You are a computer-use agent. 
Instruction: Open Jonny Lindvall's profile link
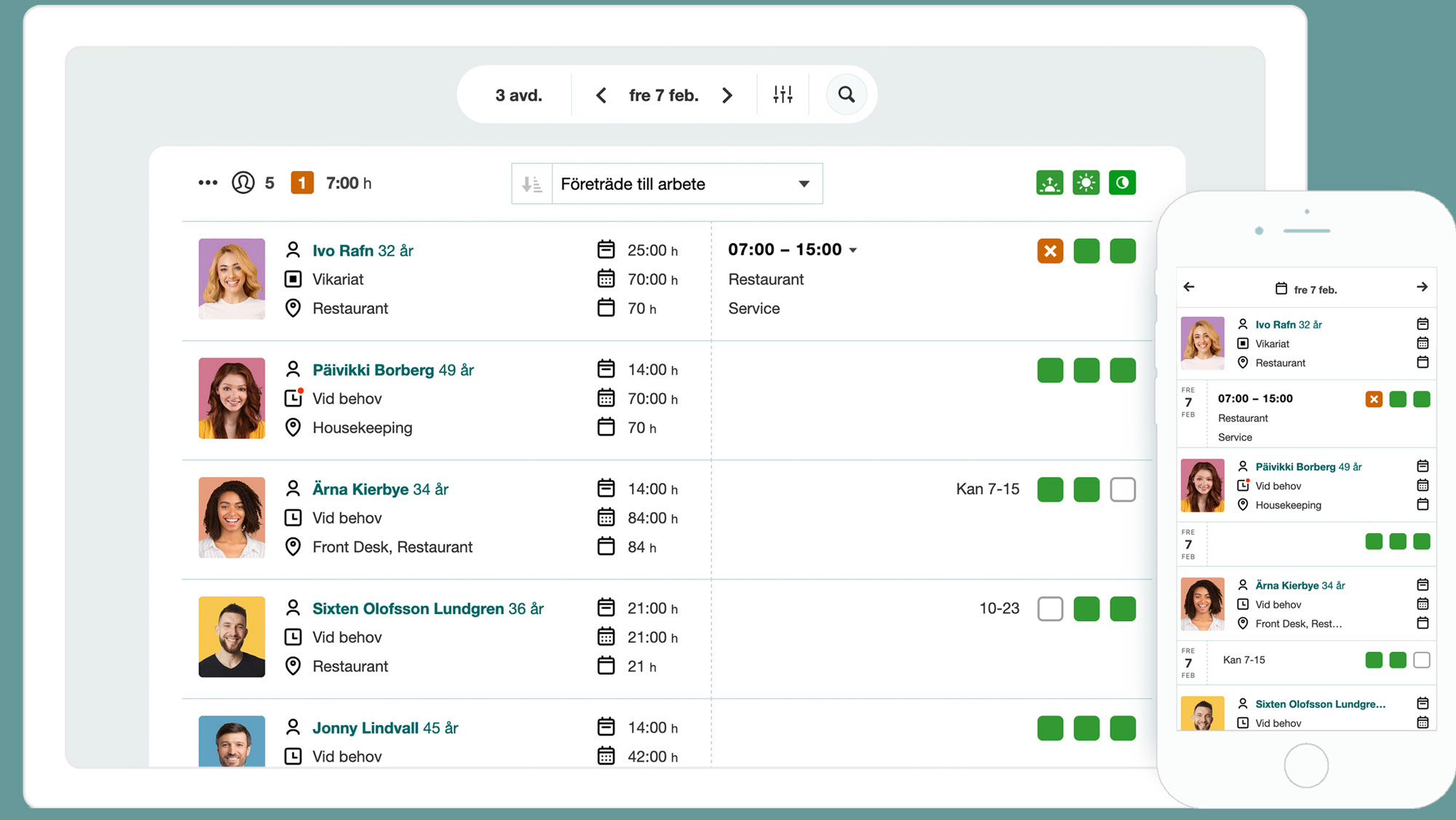point(385,728)
